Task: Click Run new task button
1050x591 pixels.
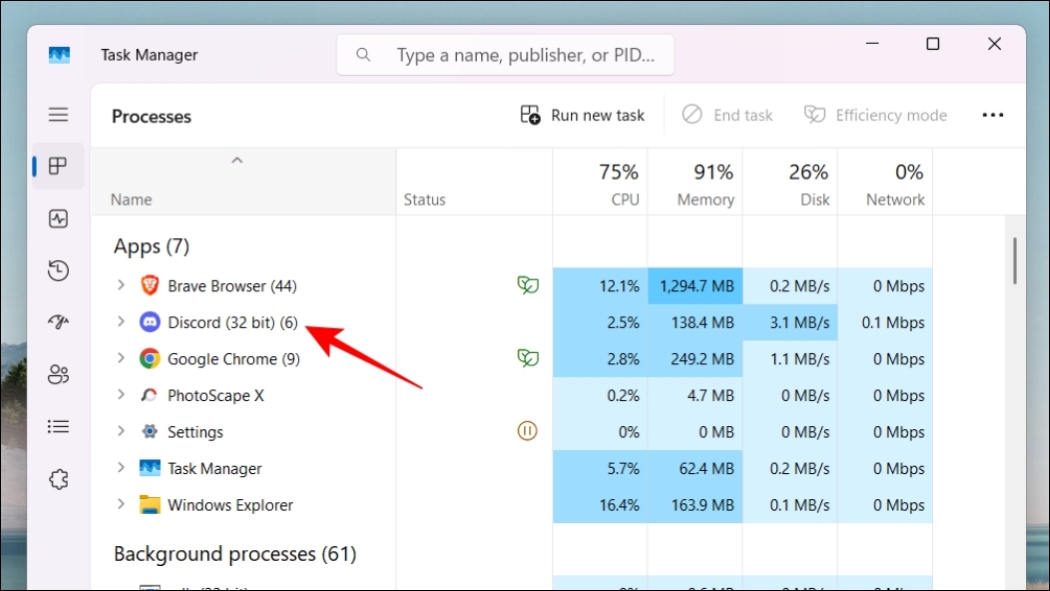Action: point(583,115)
